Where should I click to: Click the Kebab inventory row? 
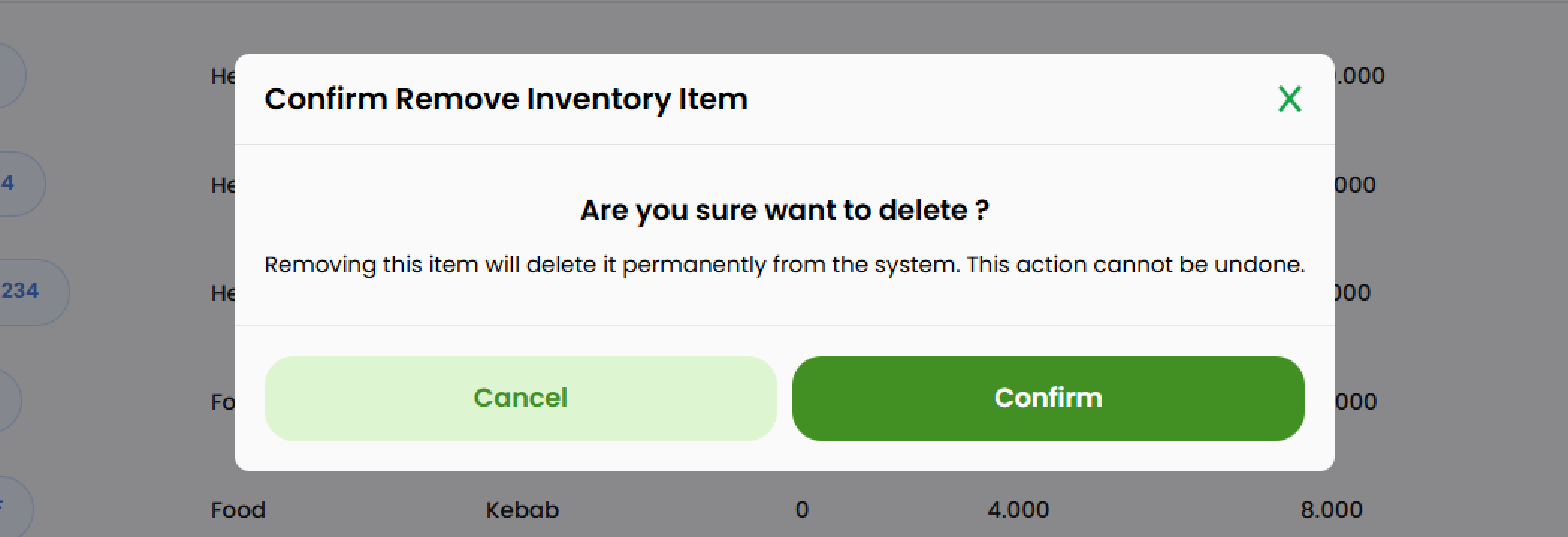[x=522, y=509]
